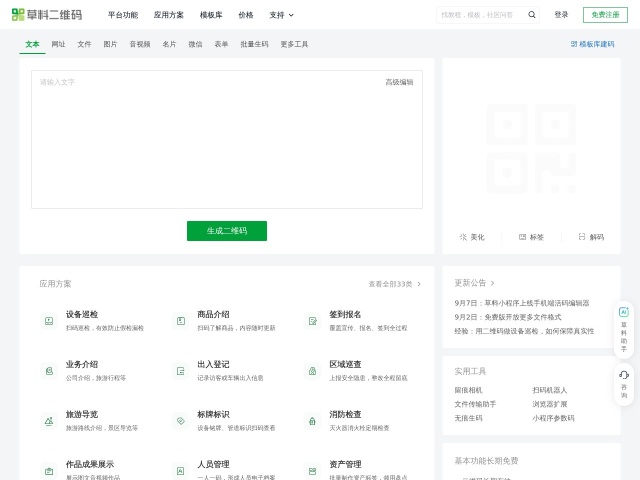Image resolution: width=640 pixels, height=480 pixels.
Task: Switch to the 表单 tab
Action: click(221, 44)
